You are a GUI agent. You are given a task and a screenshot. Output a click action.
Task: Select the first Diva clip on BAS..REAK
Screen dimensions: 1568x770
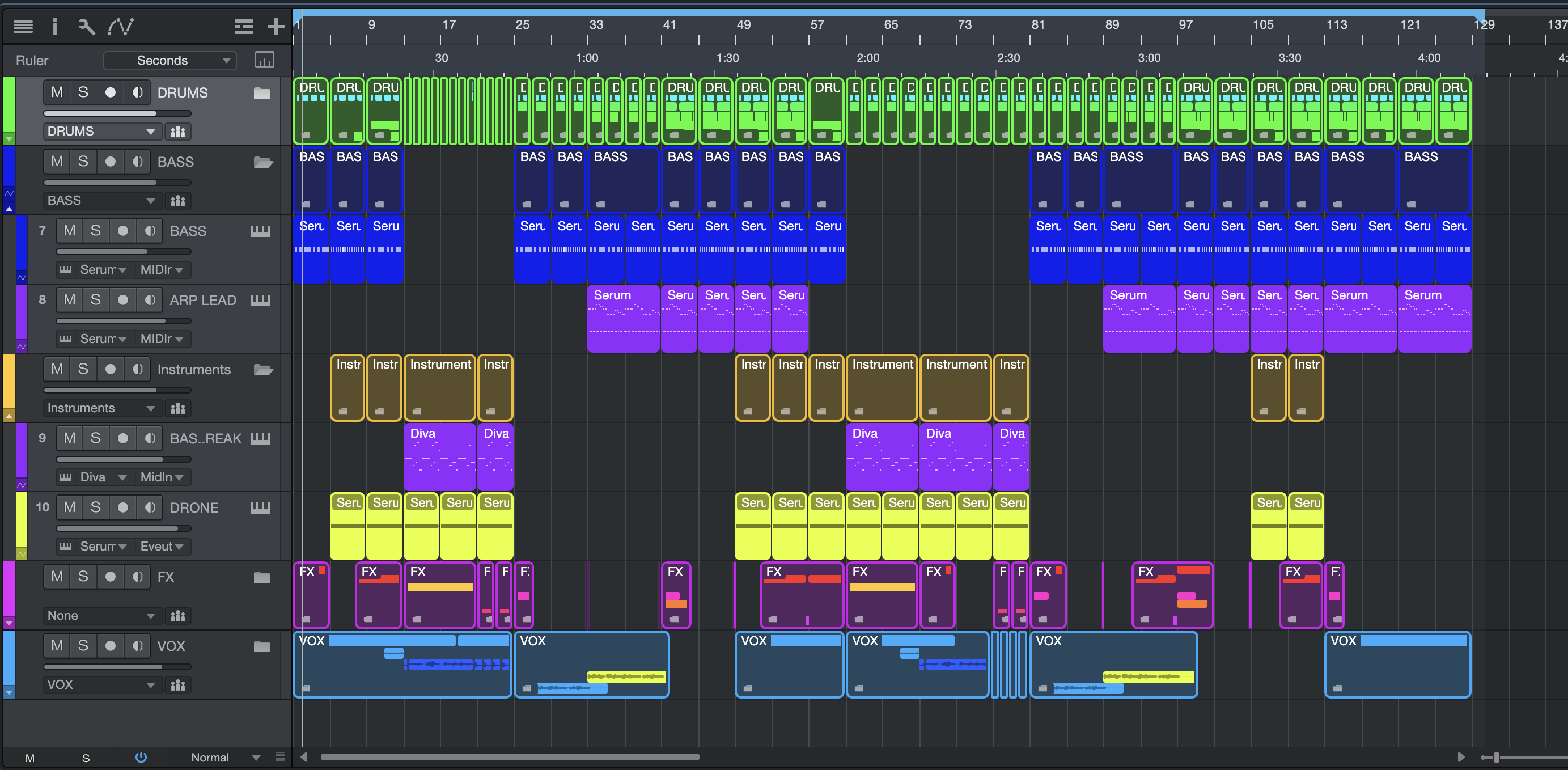click(x=439, y=456)
